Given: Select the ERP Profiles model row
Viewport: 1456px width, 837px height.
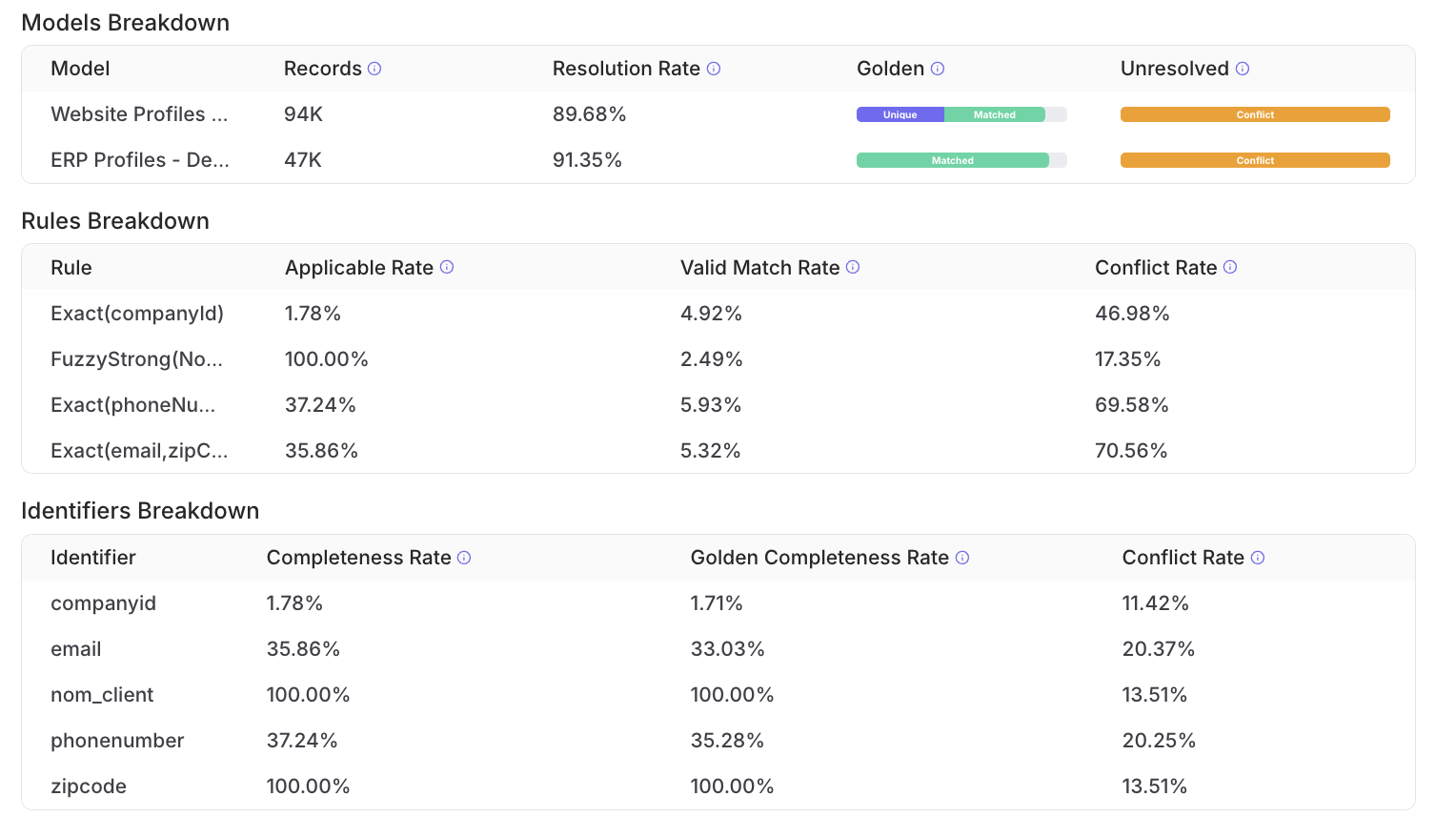Looking at the screenshot, I should point(718,160).
